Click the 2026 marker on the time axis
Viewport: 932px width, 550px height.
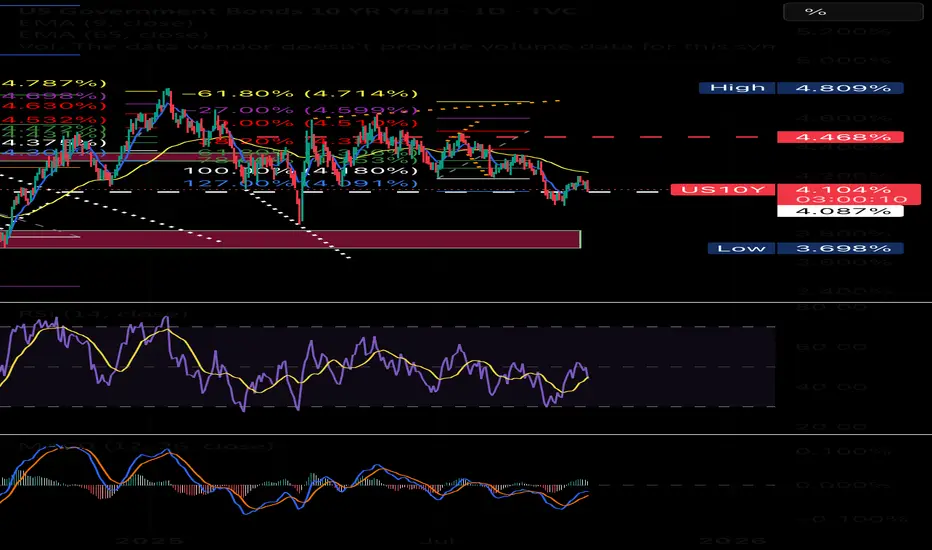[733, 541]
